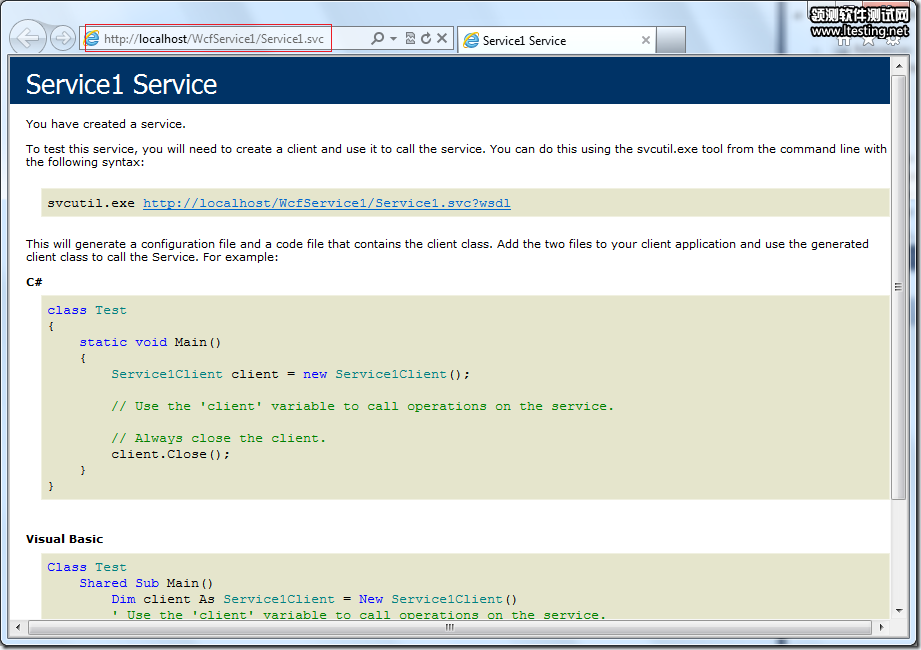
Task: Toggle the Compatibility View icon
Action: [x=411, y=38]
